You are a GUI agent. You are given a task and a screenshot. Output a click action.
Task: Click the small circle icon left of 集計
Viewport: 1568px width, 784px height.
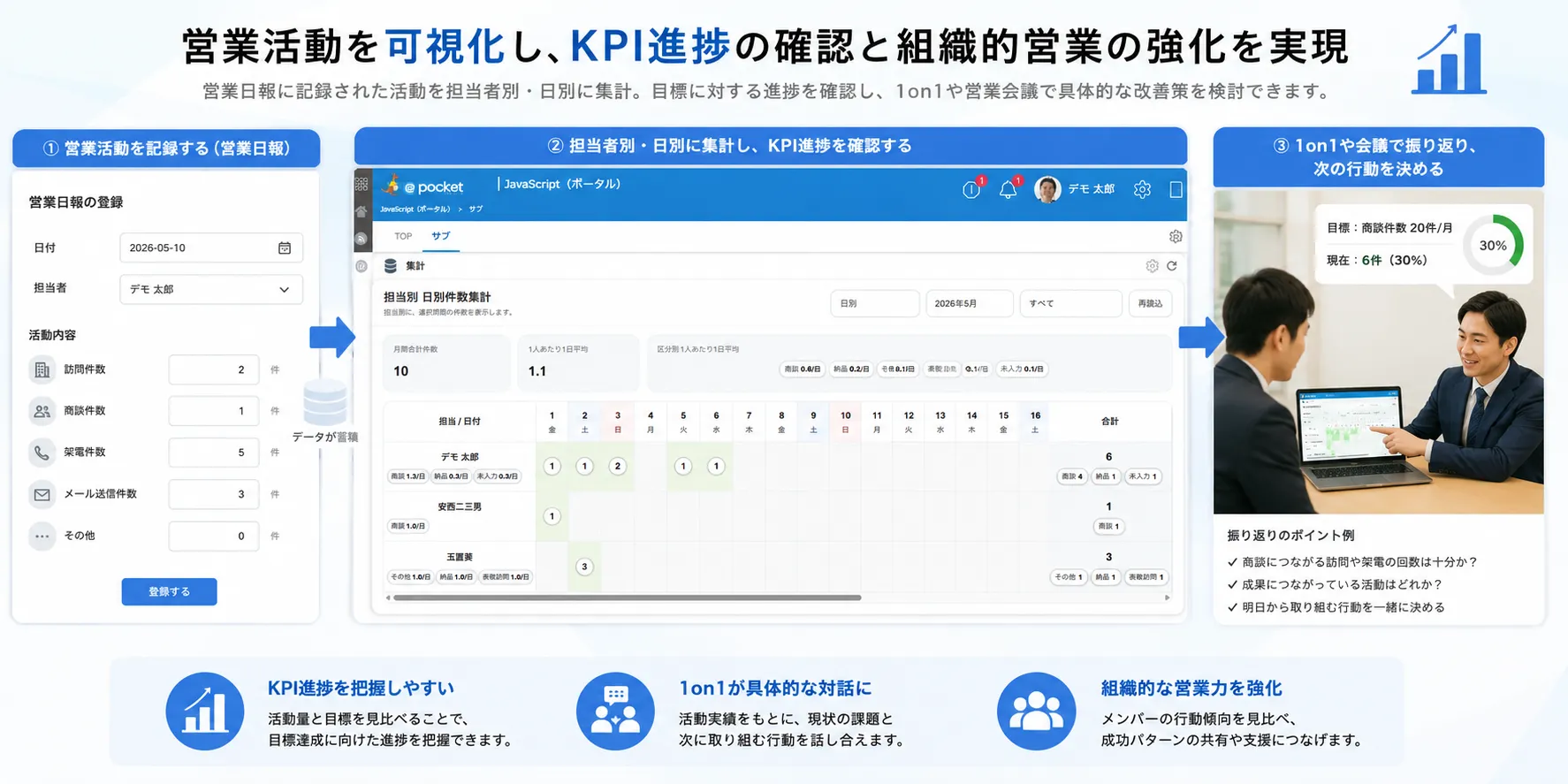point(362,266)
